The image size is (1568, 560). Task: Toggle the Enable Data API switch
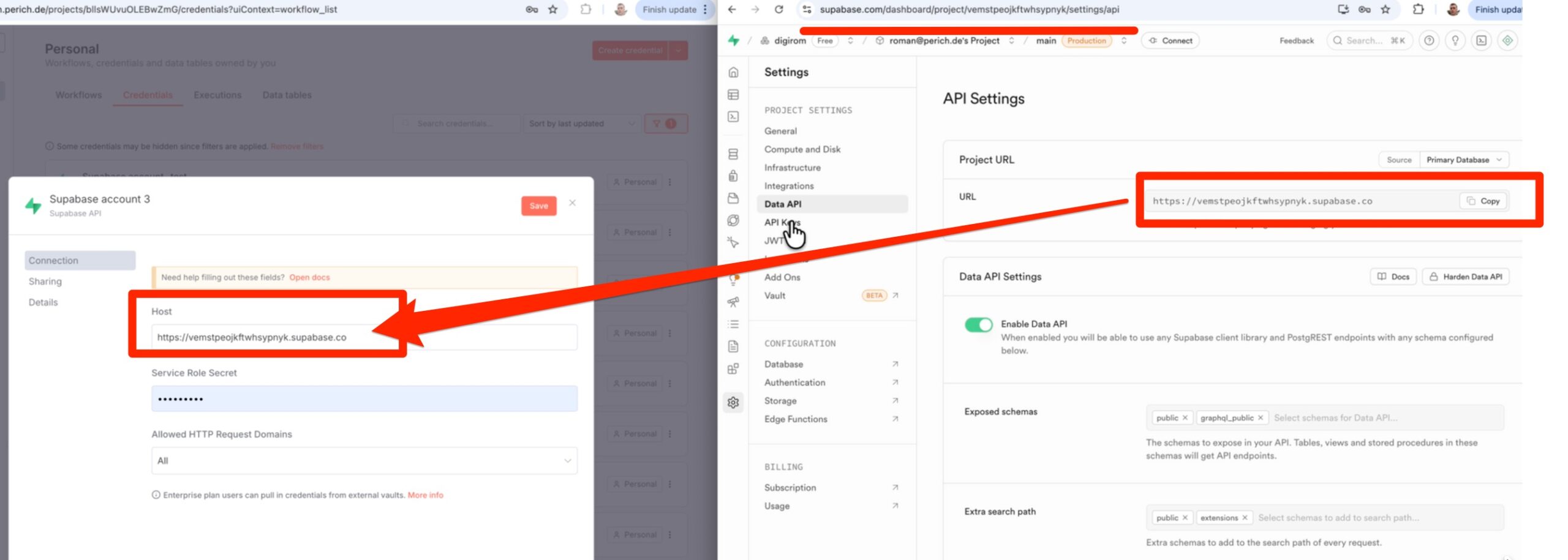978,324
